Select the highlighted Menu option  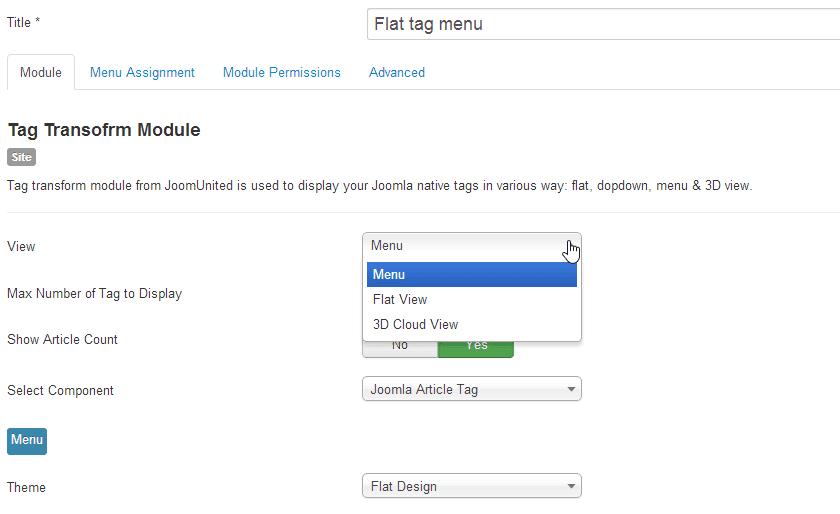click(471, 275)
